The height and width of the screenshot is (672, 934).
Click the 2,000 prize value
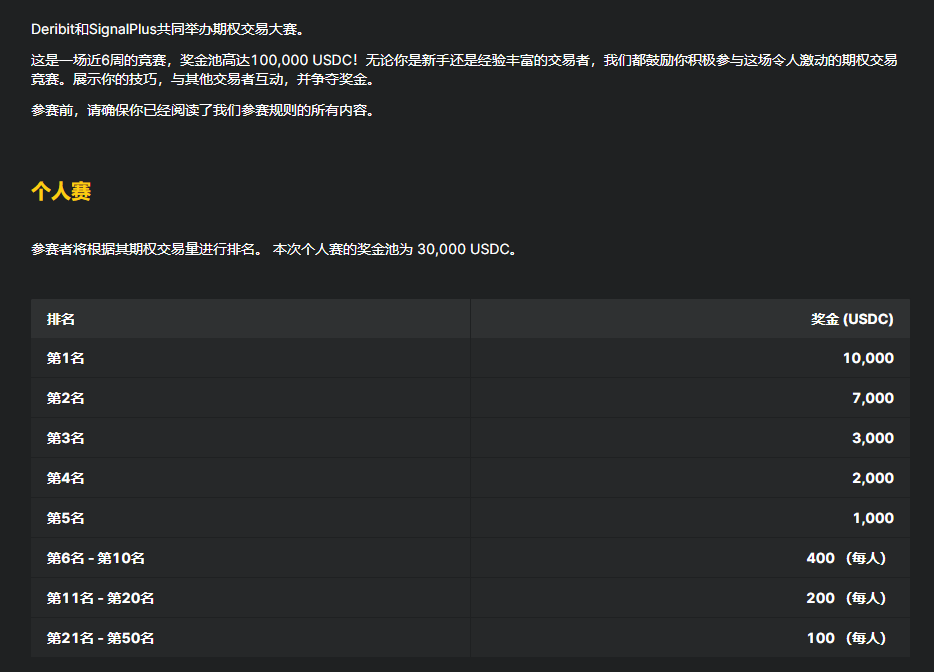point(873,478)
